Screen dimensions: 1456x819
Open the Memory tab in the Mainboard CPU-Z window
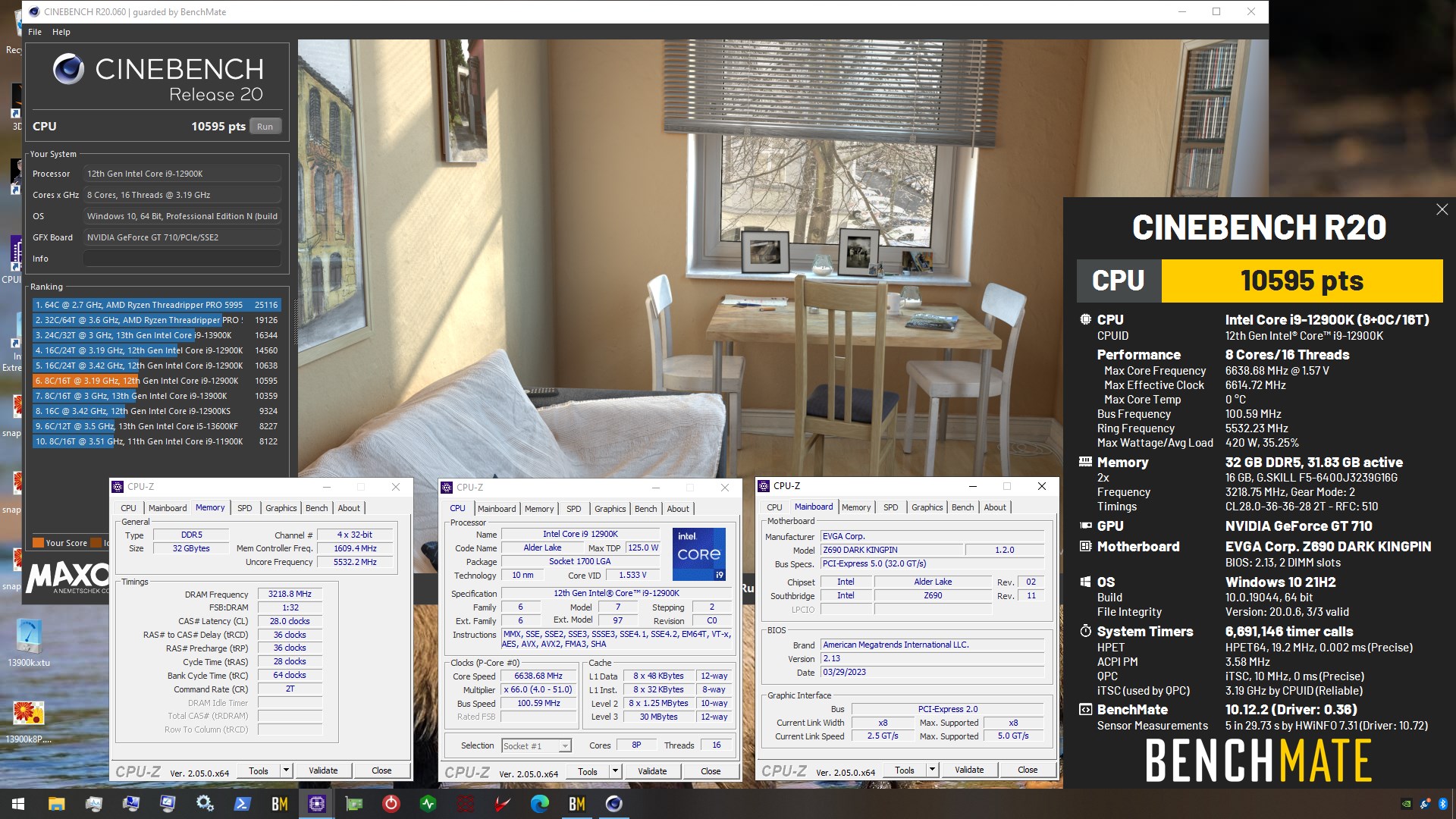coord(856,507)
